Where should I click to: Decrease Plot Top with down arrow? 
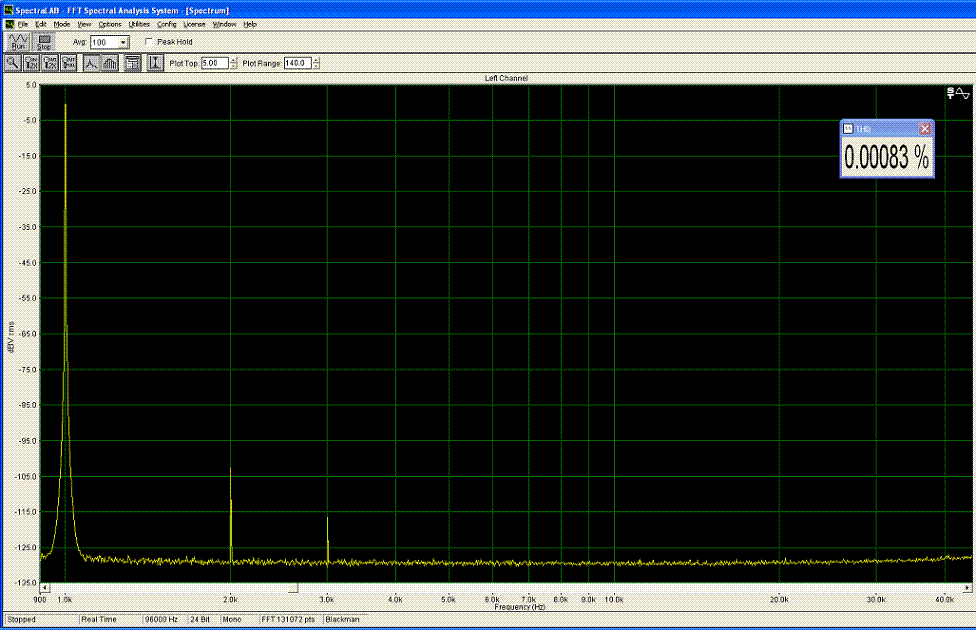[233, 66]
